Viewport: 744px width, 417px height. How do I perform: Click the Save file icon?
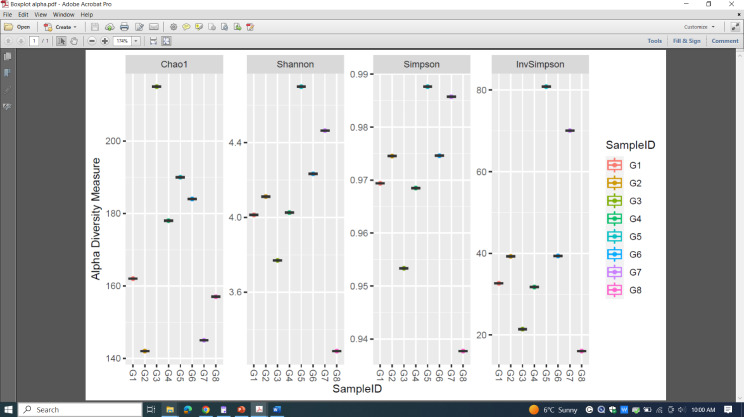click(95, 27)
